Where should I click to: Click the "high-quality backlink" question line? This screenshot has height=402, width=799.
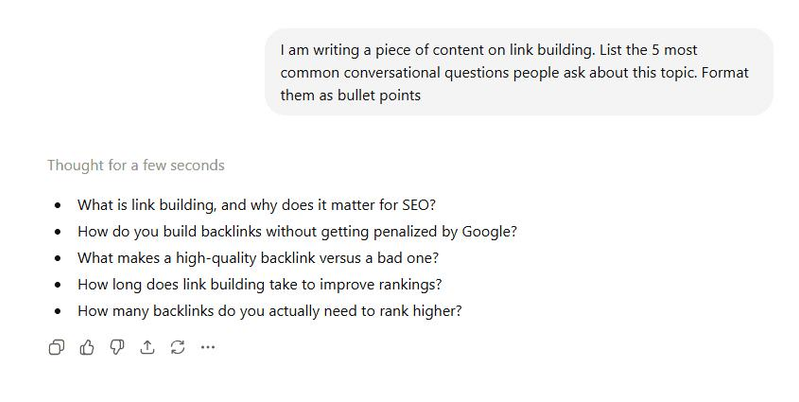point(270,257)
